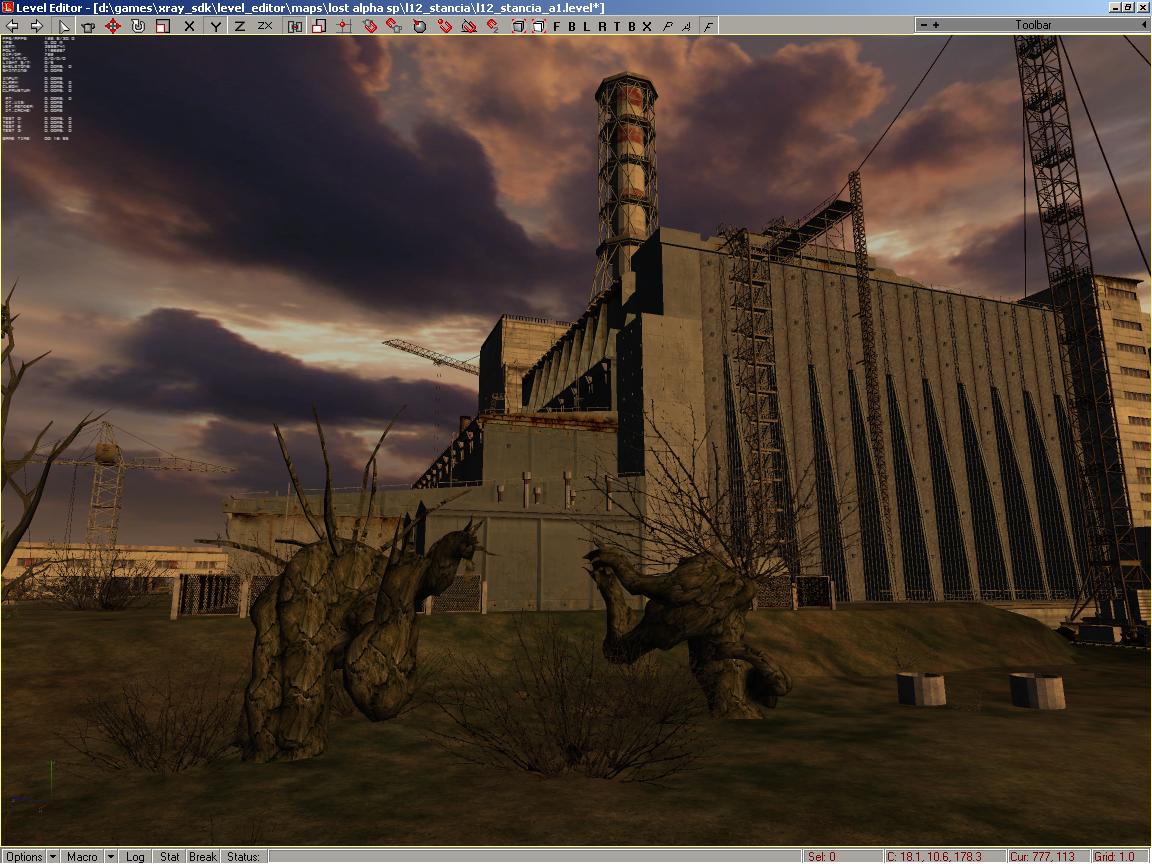Click the zoom extents selected cube icon

(x=539, y=26)
